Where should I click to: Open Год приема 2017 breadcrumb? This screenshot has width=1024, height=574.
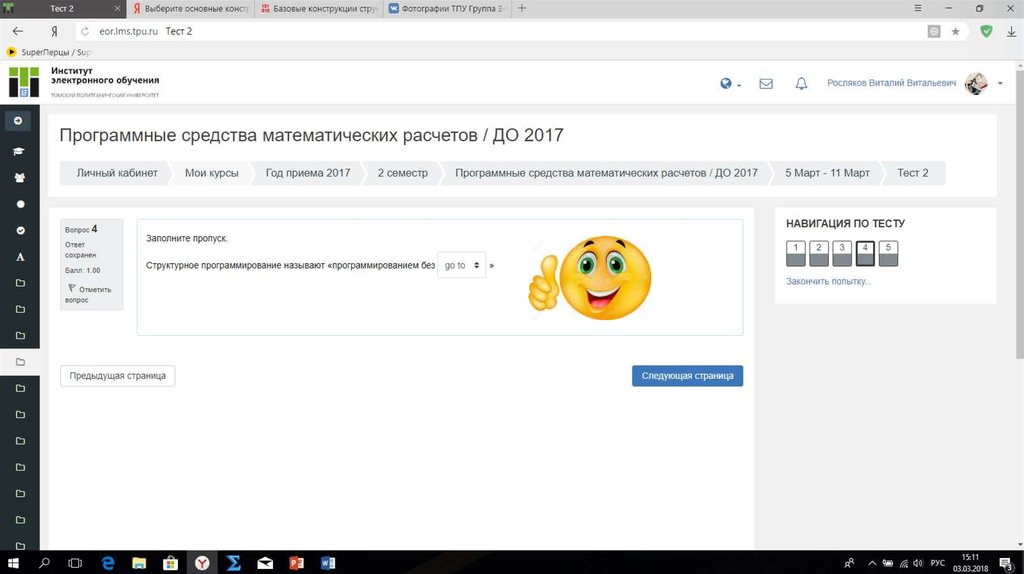pos(308,173)
